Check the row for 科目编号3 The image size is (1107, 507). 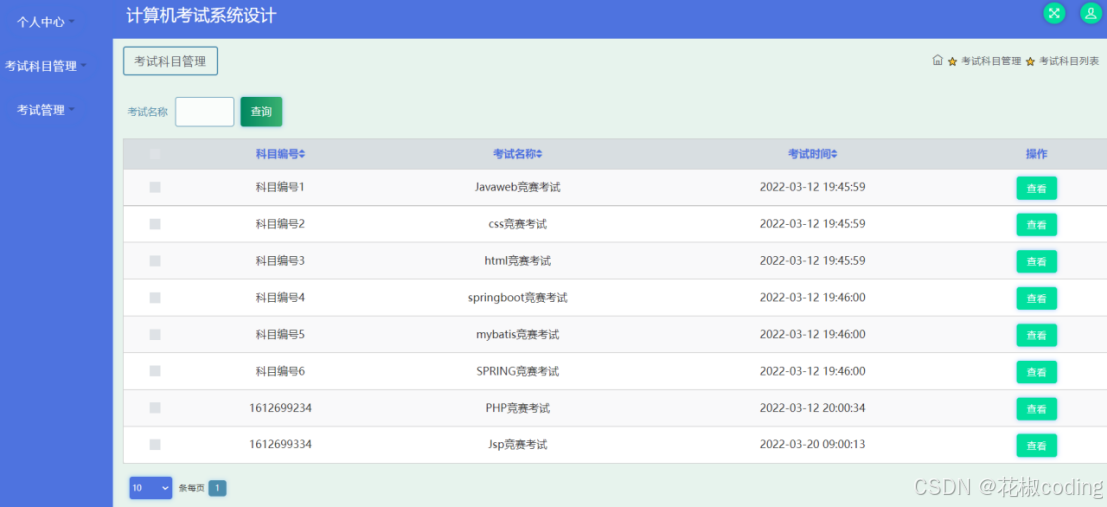(x=155, y=261)
